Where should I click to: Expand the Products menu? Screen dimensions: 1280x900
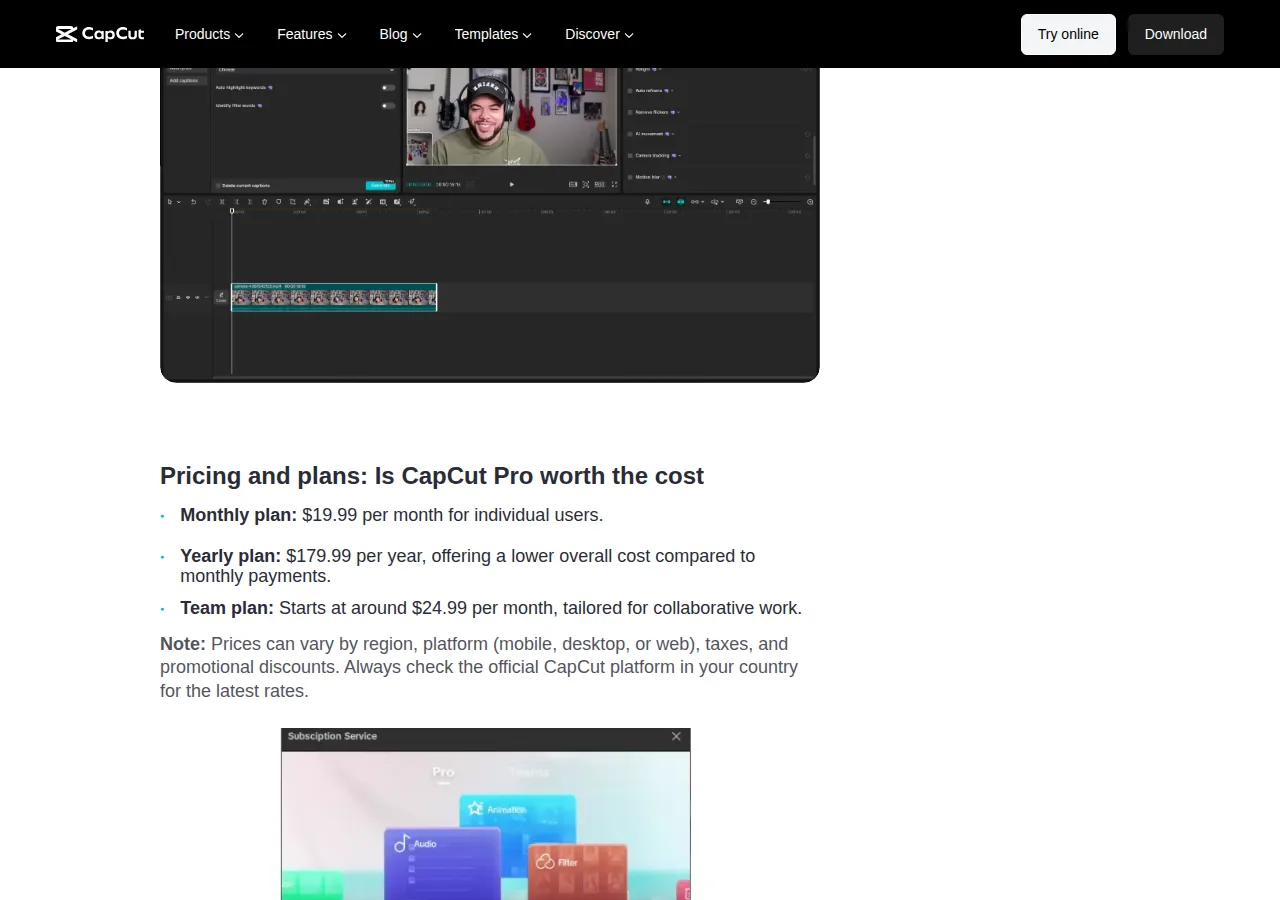(209, 34)
